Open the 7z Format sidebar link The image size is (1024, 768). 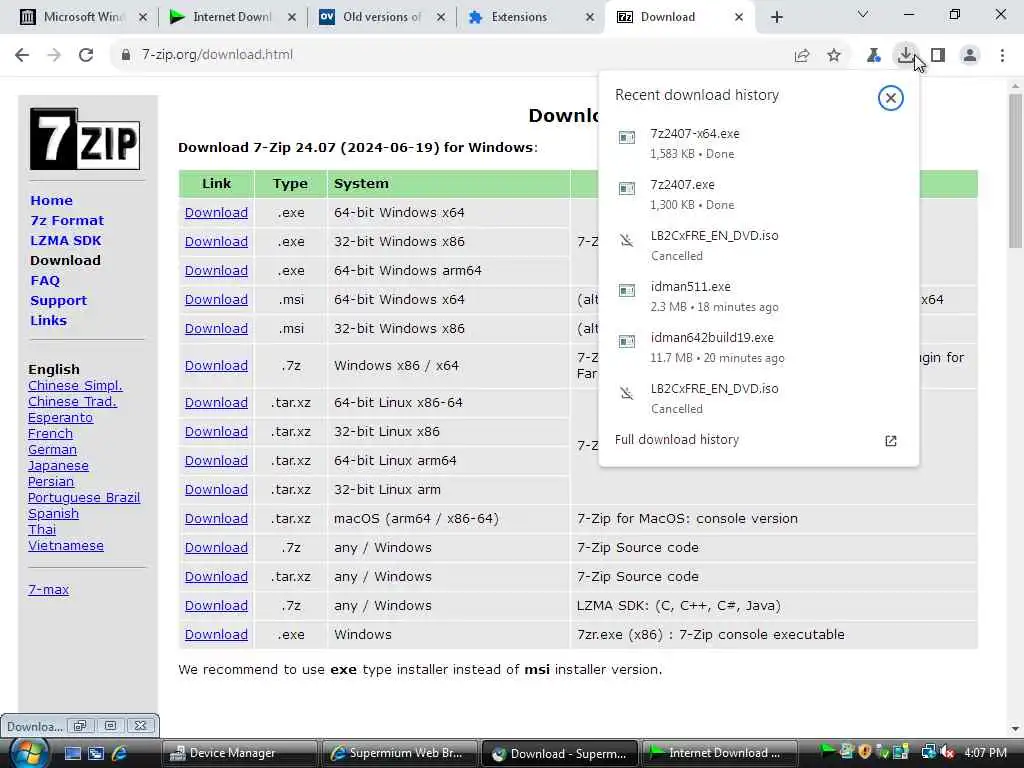[x=67, y=221]
